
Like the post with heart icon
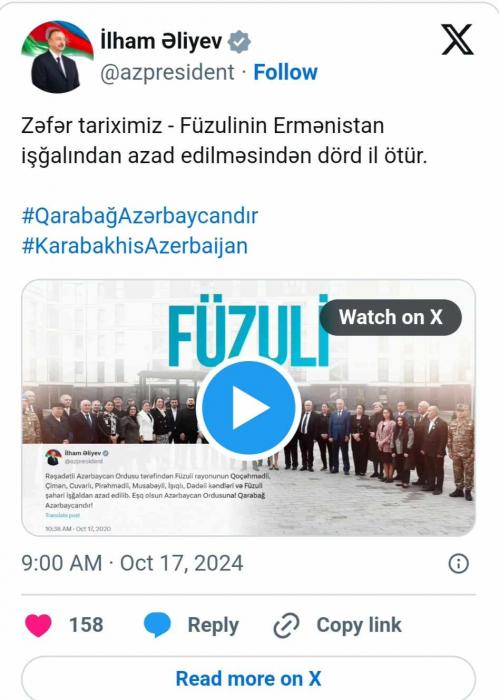pyautogui.click(x=38, y=625)
